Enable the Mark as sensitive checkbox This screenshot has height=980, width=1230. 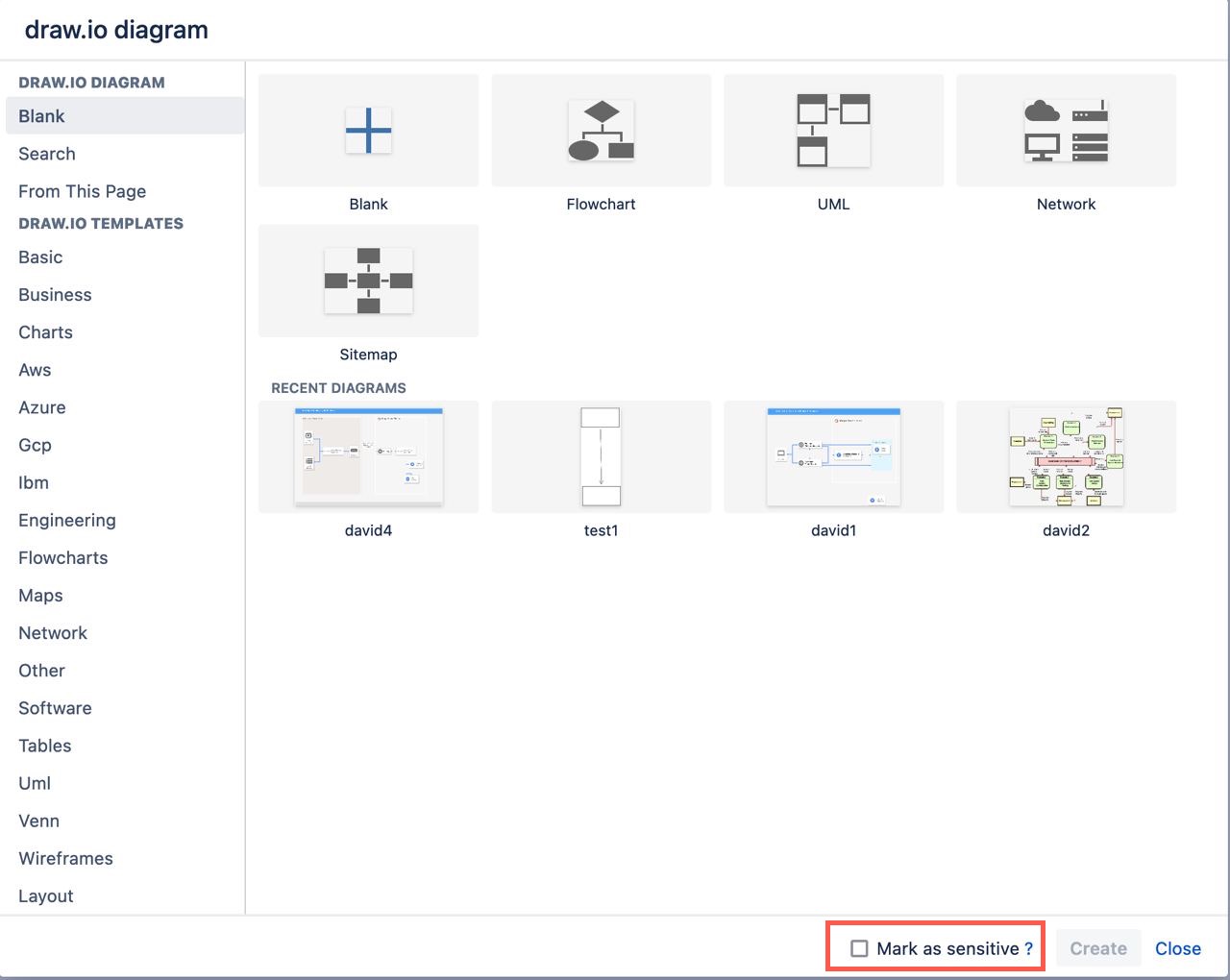click(858, 948)
